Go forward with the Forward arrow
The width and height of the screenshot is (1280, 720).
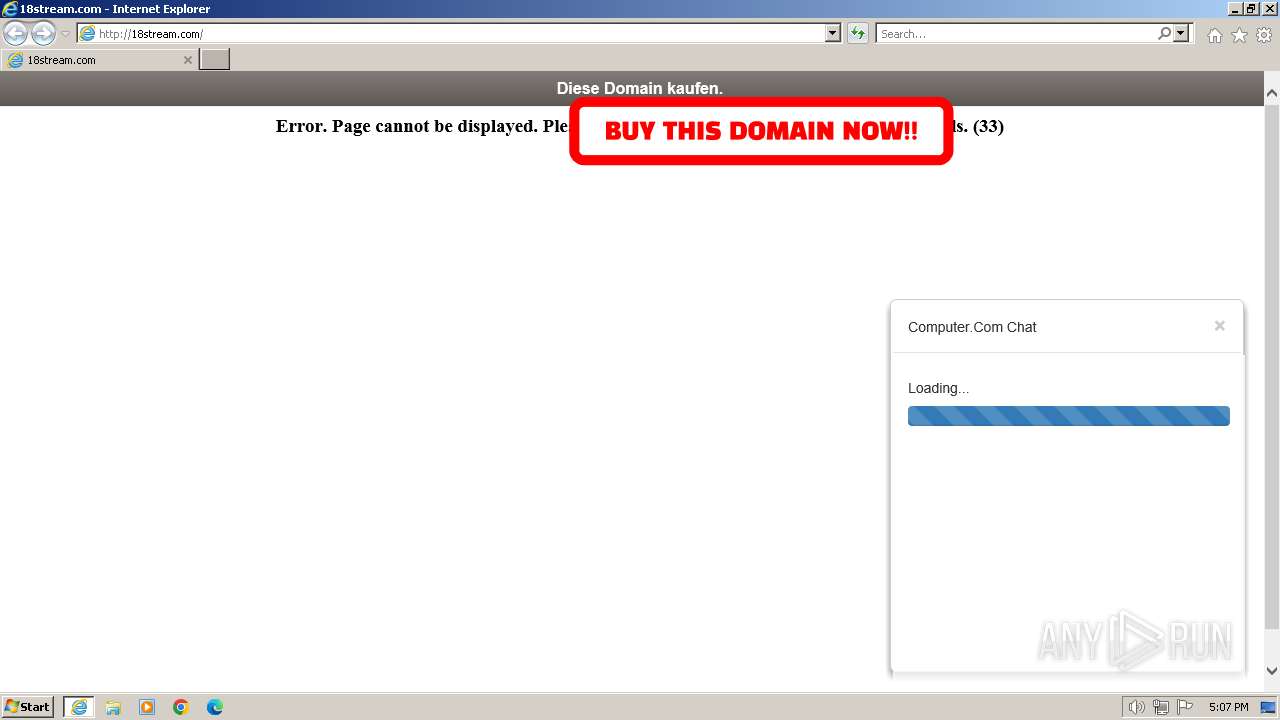coord(43,33)
